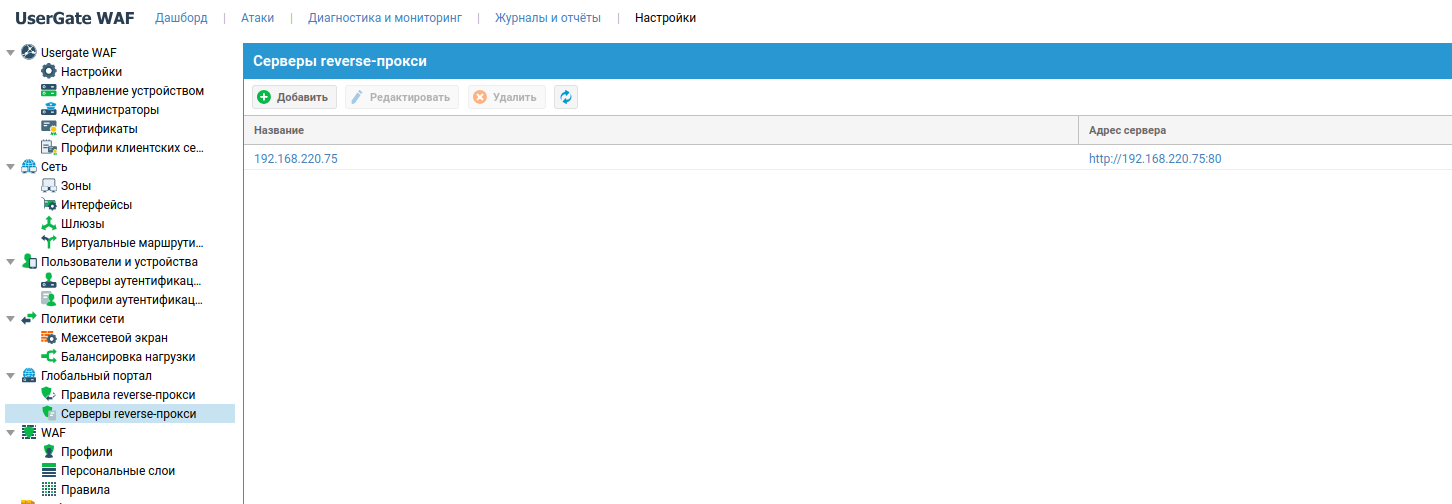1452x504 pixels.
Task: Click the Сертификаты icon
Action: [48, 129]
